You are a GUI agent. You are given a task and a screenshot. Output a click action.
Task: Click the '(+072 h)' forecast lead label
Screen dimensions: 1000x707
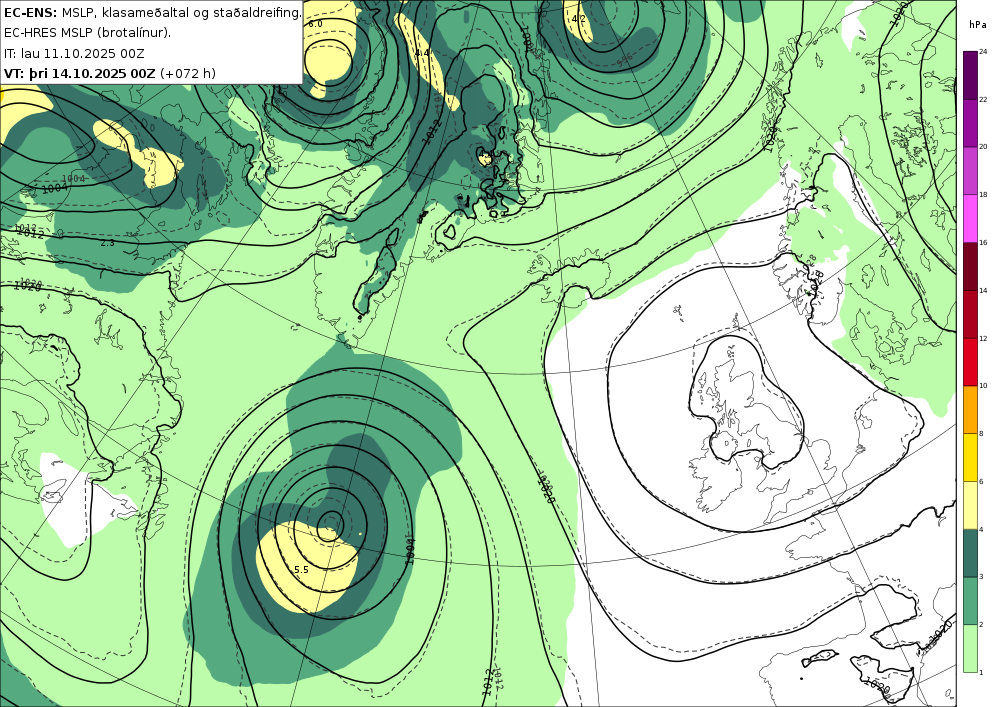click(x=188, y=73)
